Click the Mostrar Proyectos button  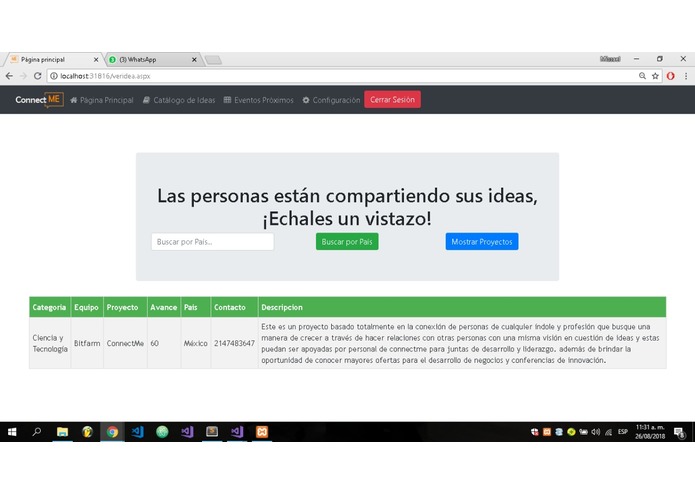click(482, 242)
